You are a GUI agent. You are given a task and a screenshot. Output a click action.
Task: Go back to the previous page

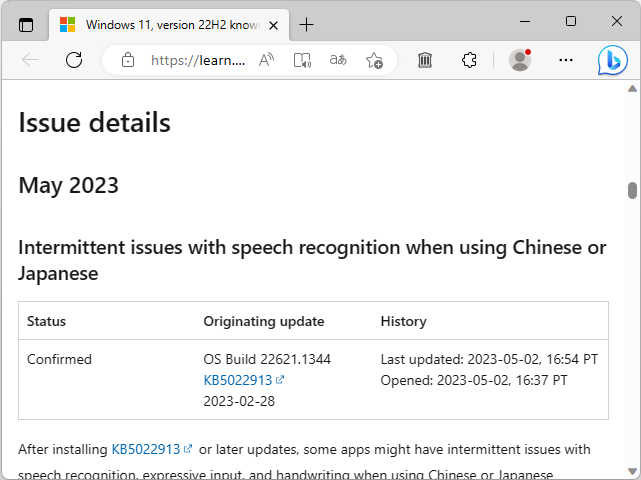(x=30, y=60)
